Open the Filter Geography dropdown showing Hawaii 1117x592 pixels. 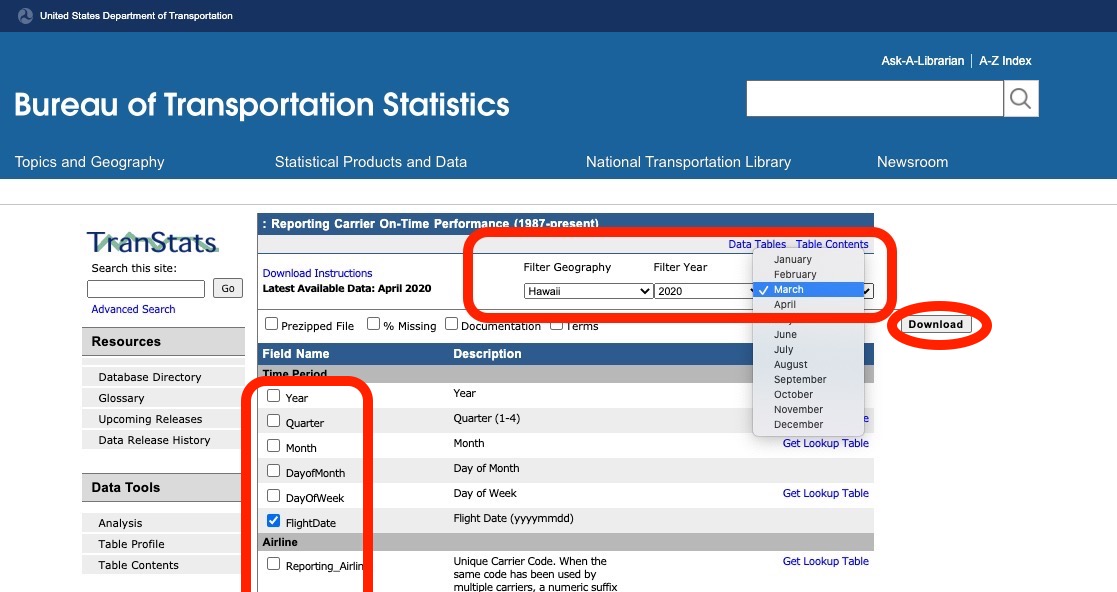[x=588, y=291]
